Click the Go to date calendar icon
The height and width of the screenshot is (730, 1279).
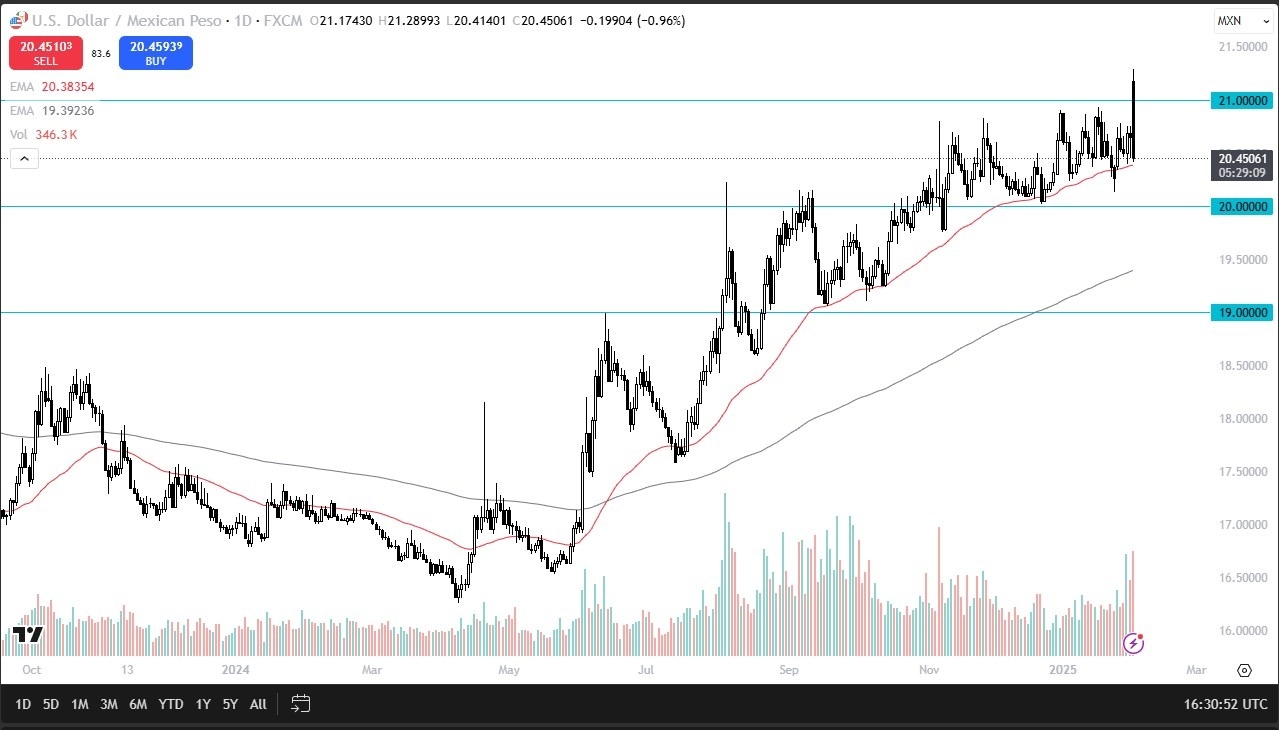(300, 704)
